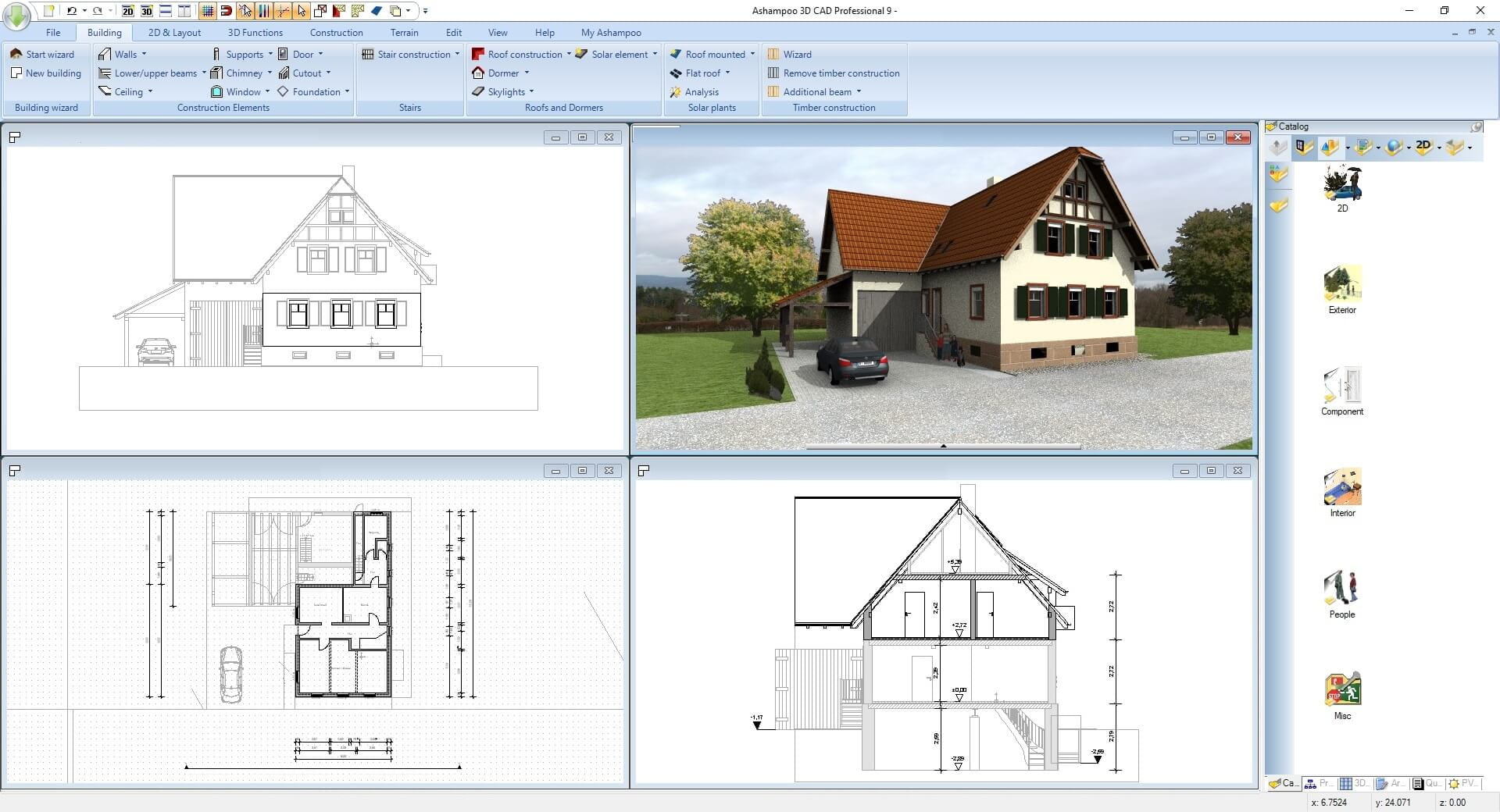
Task: Select the Flat roof tool
Action: click(702, 73)
